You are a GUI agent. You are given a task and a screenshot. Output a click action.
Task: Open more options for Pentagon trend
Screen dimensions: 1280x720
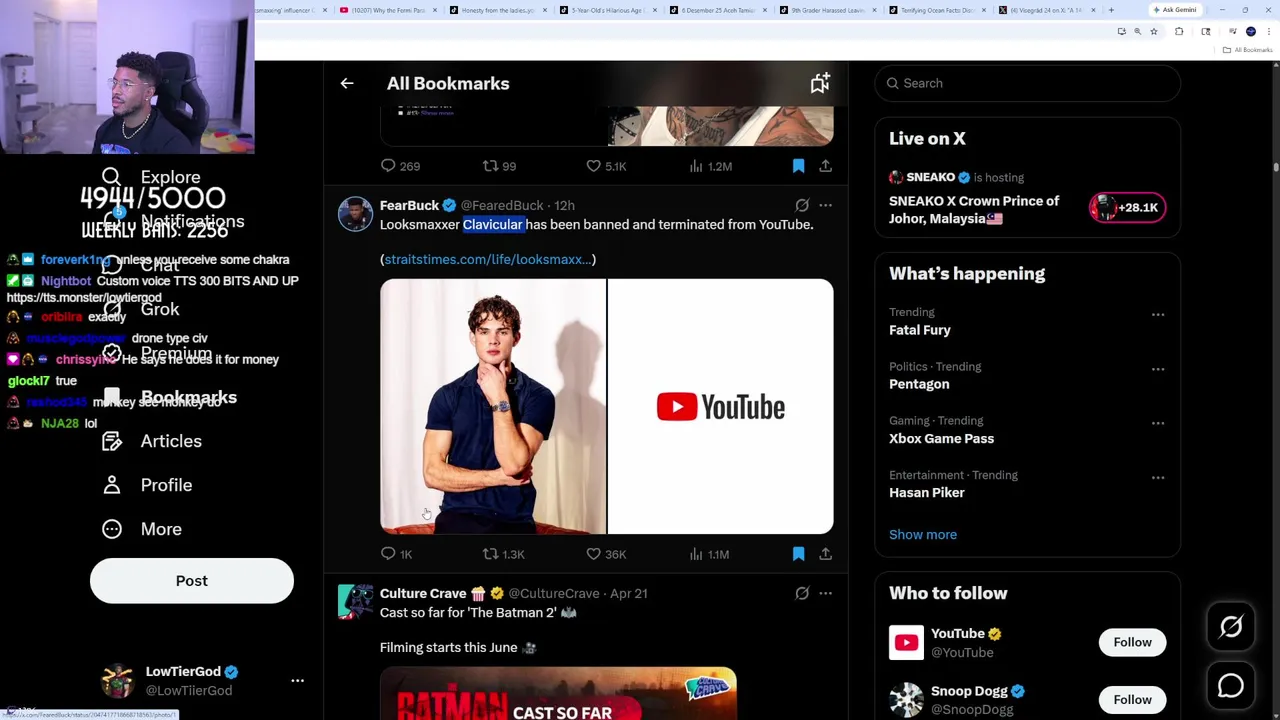(1158, 369)
